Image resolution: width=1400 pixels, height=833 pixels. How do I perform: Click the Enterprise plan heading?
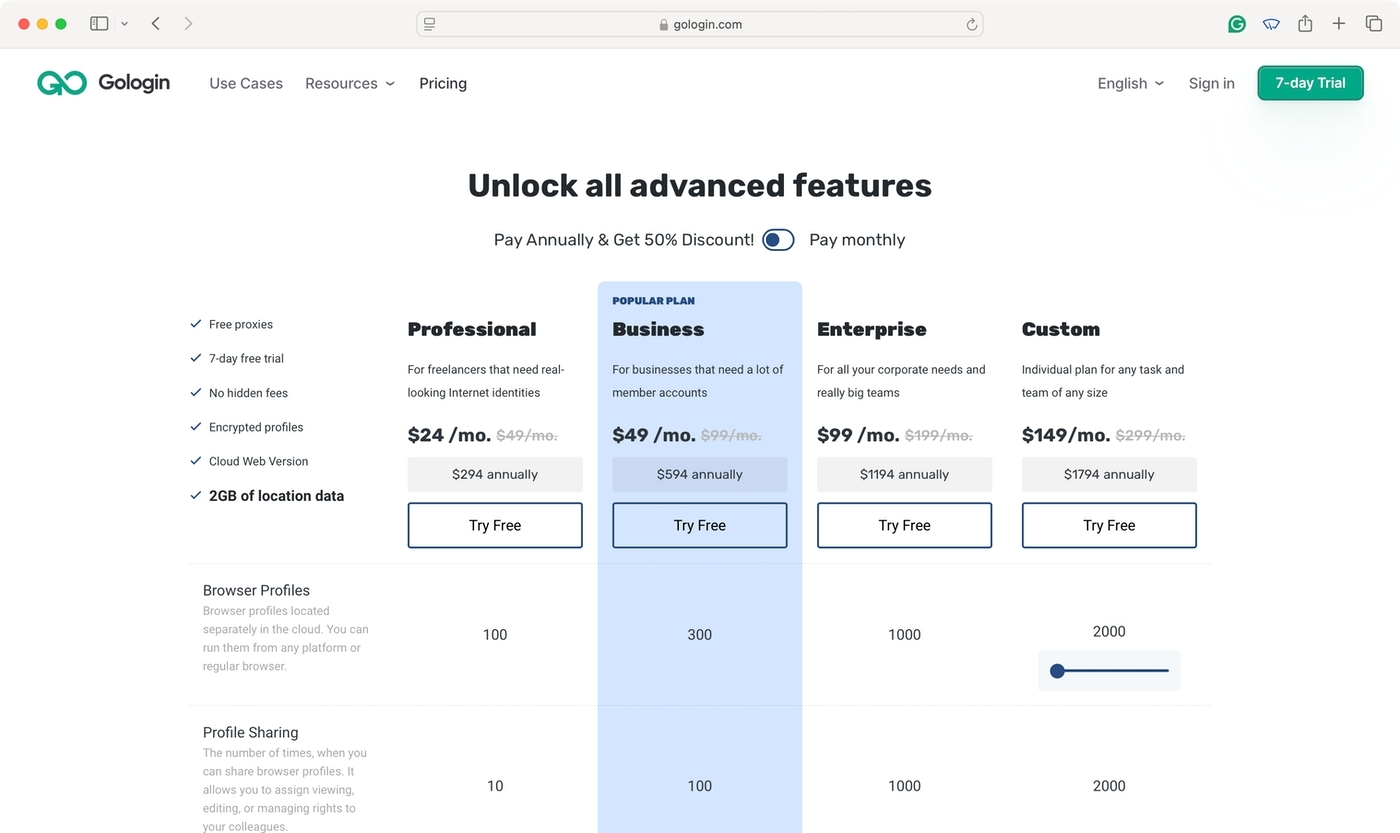tap(872, 329)
